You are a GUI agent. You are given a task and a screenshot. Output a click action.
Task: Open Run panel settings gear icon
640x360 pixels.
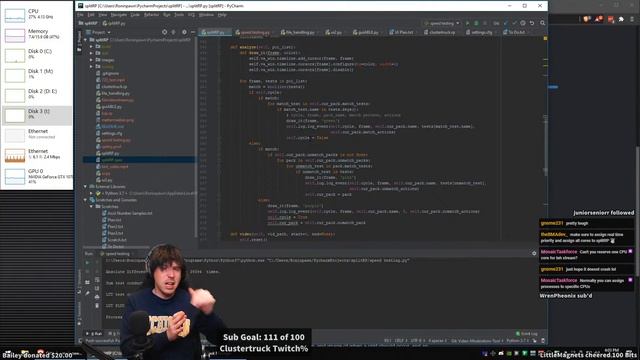[534, 253]
